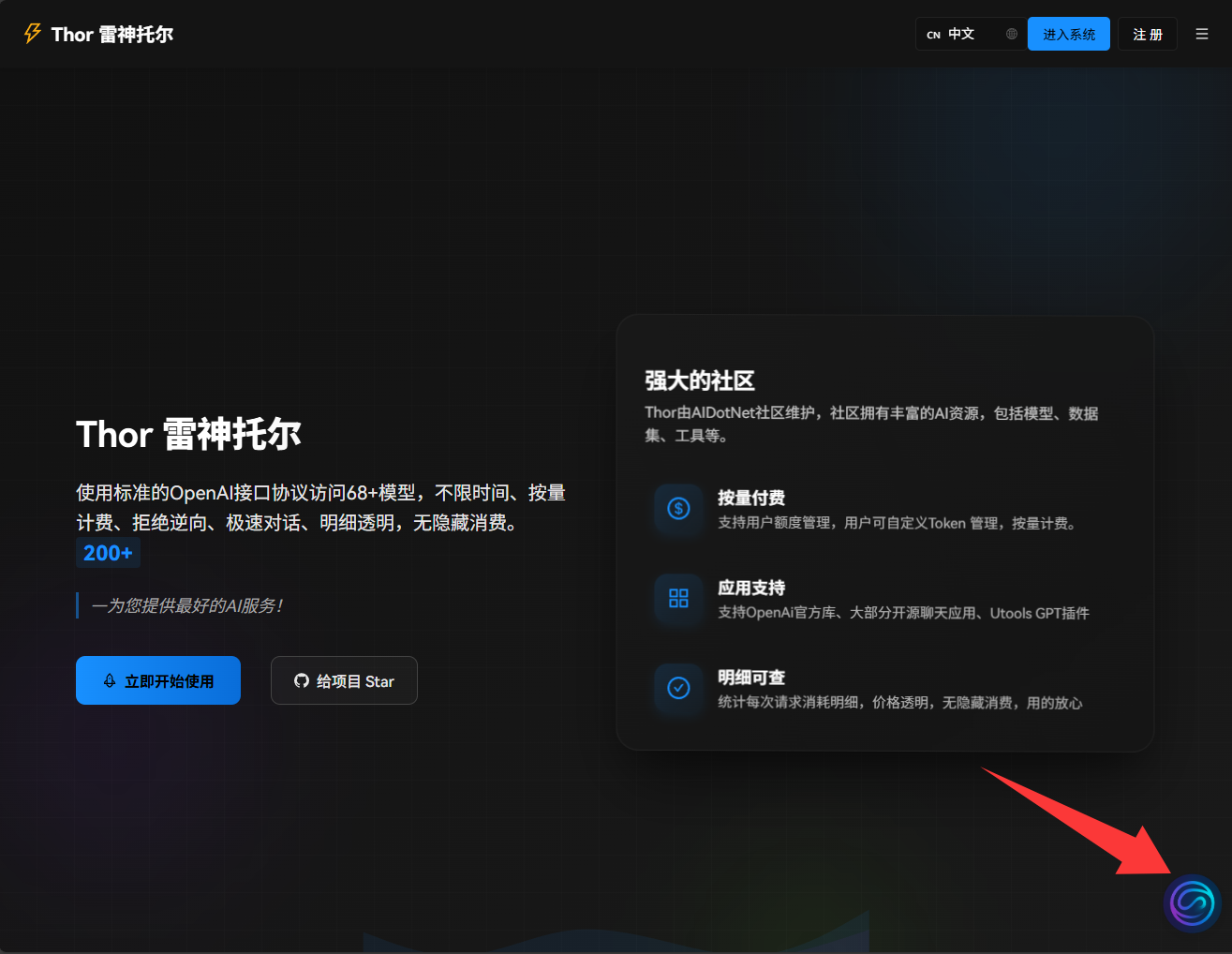
Task: Click the 给项目 Star GitHub button
Action: [x=344, y=680]
